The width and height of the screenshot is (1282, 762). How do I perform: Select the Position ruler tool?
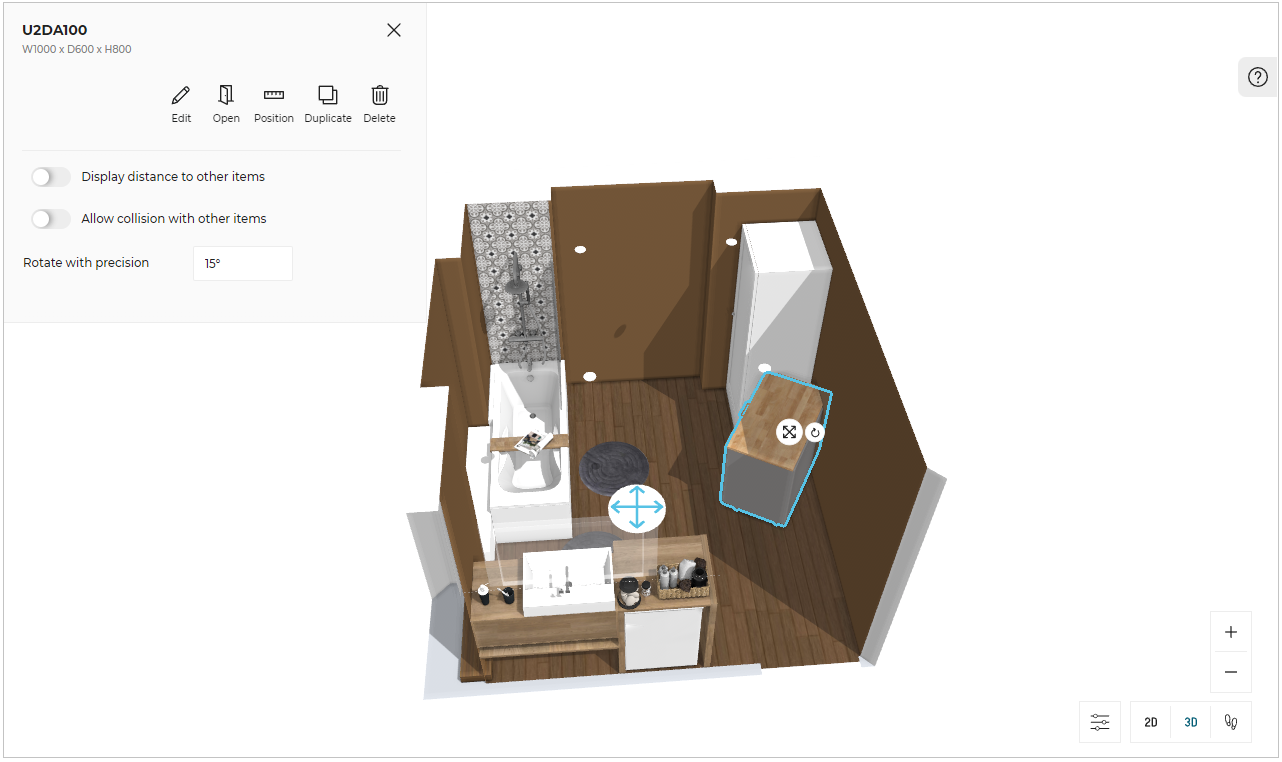point(274,104)
